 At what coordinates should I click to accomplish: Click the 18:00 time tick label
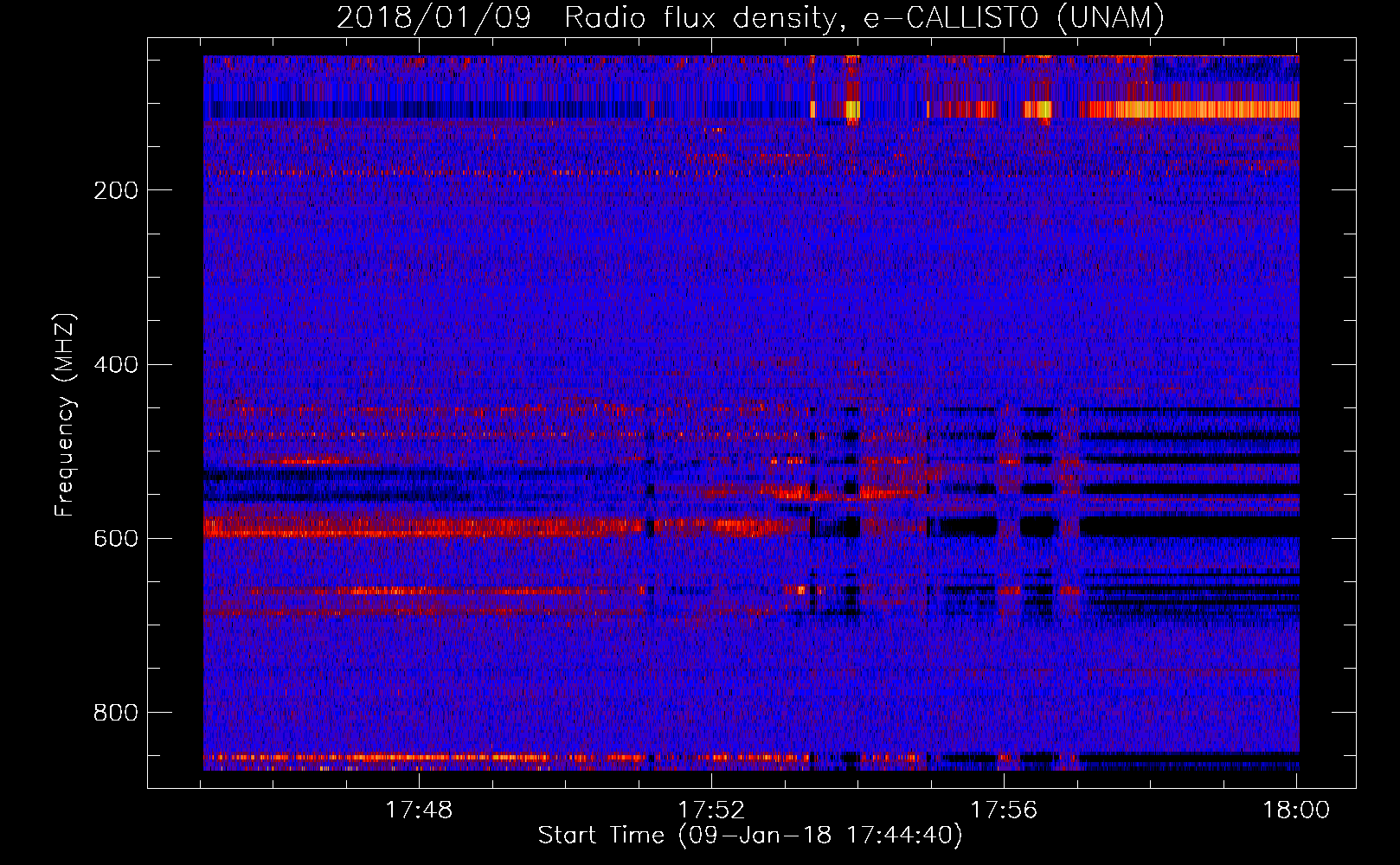[x=1296, y=810]
